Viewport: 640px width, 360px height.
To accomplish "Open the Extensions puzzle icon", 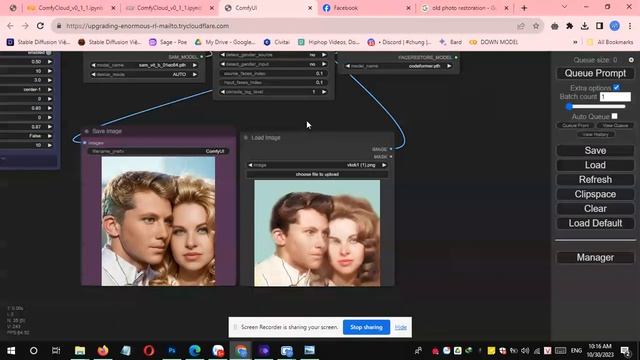I will [569, 26].
